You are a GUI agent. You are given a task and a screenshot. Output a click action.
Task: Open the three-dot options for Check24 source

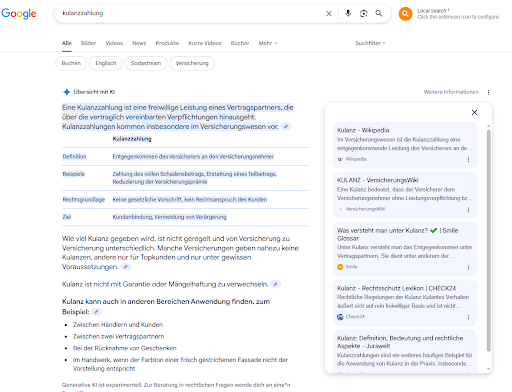pyautogui.click(x=468, y=317)
